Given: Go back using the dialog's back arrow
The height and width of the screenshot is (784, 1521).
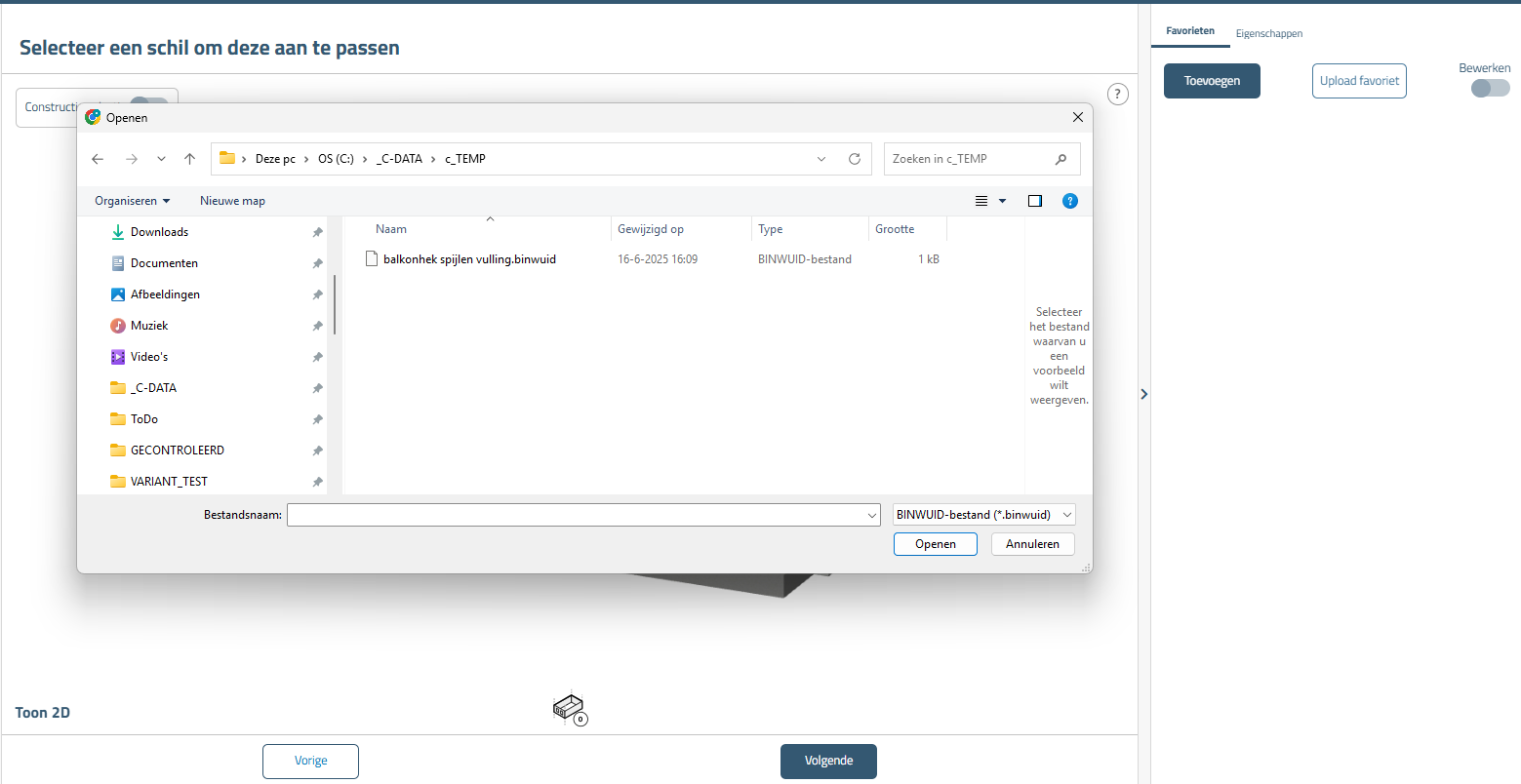Looking at the screenshot, I should tap(98, 159).
